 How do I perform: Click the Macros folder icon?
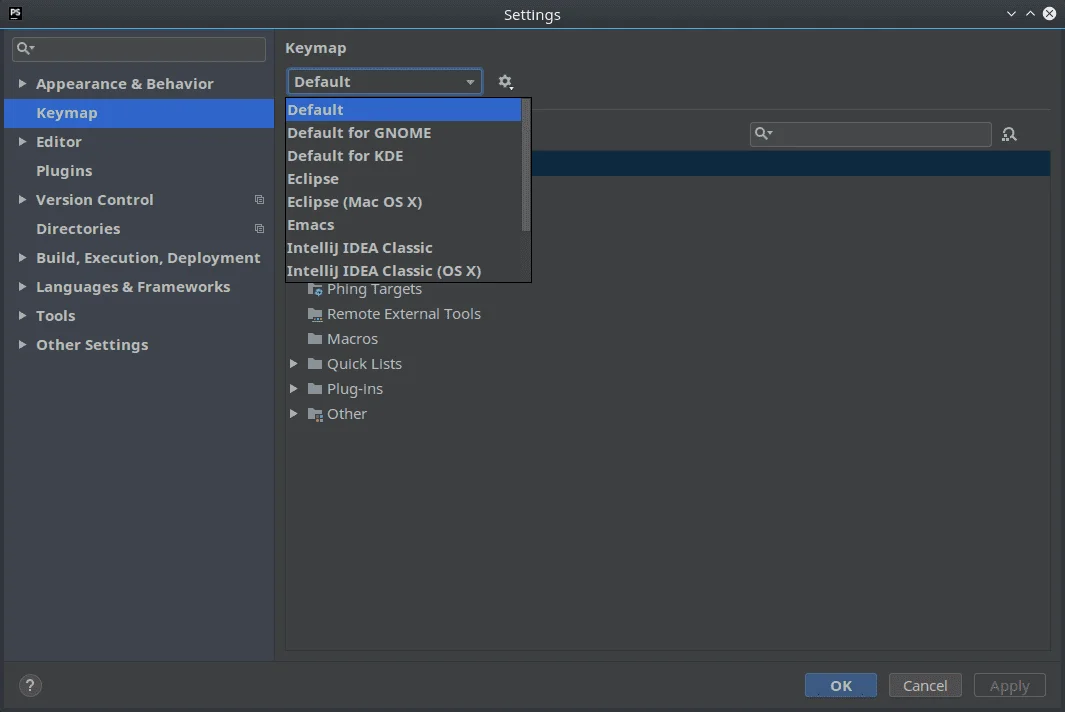pyautogui.click(x=314, y=338)
